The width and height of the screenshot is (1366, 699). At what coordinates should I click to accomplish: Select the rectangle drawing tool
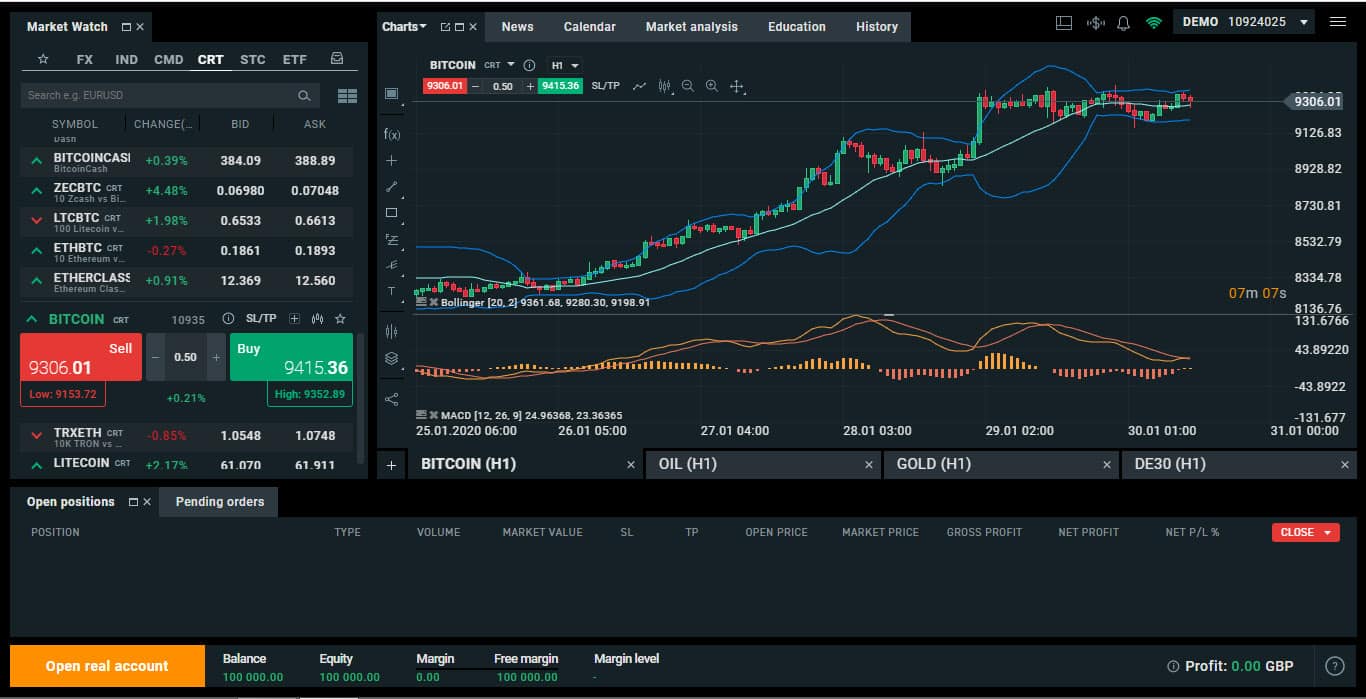point(391,213)
